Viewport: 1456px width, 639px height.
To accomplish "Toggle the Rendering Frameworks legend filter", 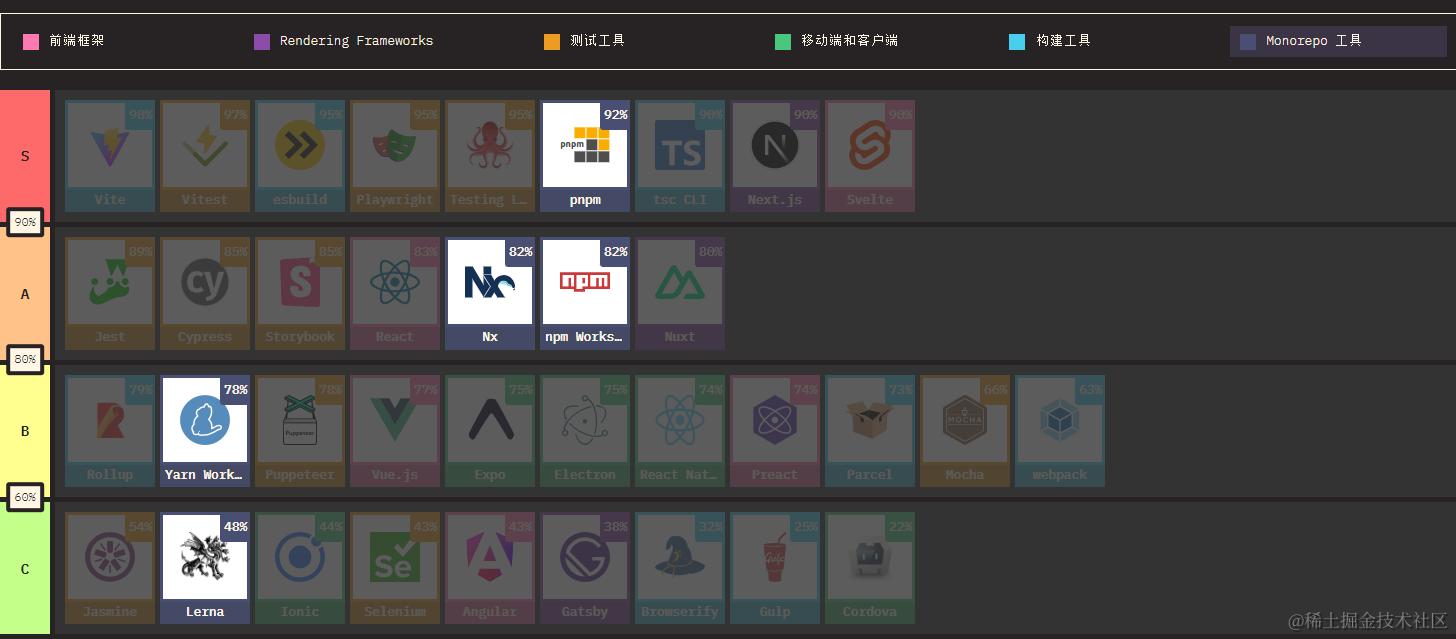I will [x=344, y=41].
